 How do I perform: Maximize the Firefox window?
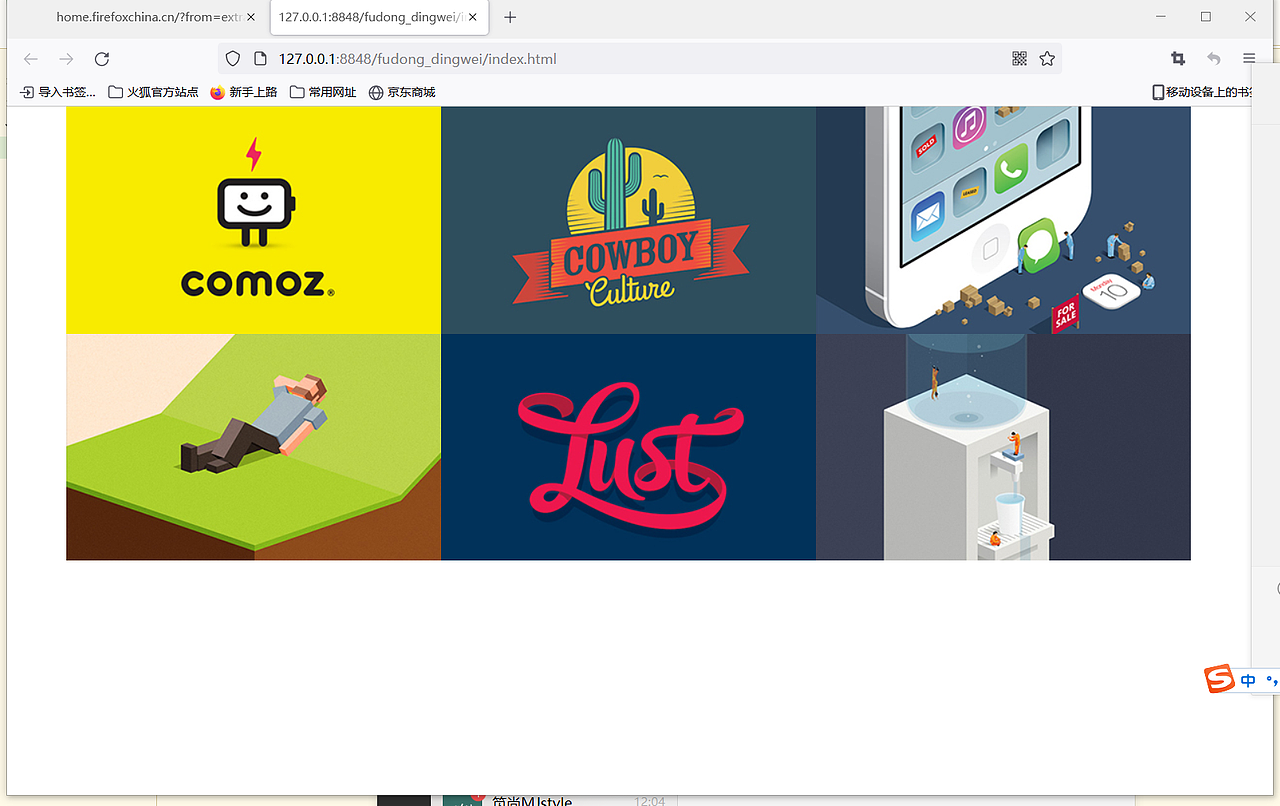[1205, 17]
